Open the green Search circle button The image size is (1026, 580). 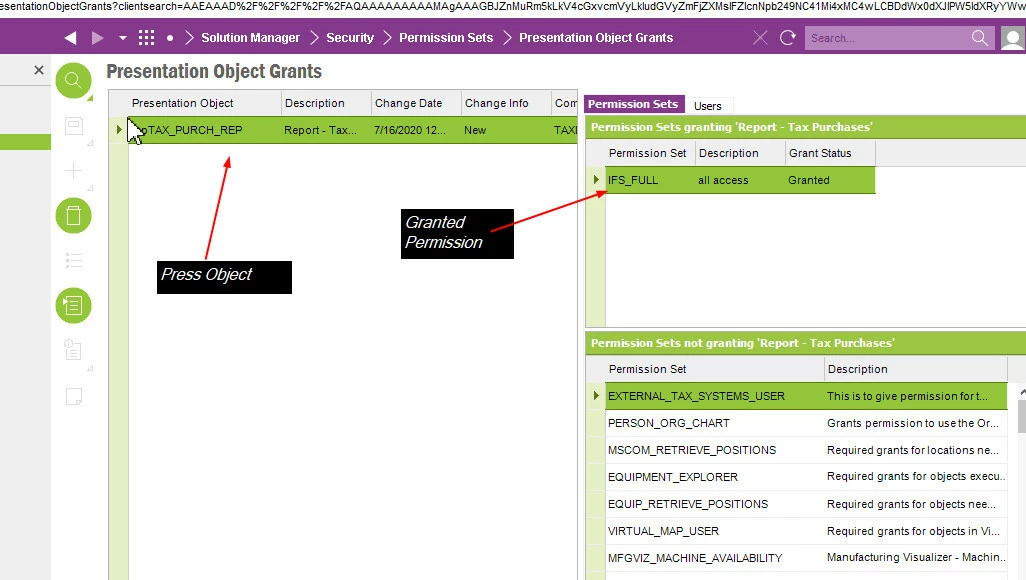click(73, 81)
